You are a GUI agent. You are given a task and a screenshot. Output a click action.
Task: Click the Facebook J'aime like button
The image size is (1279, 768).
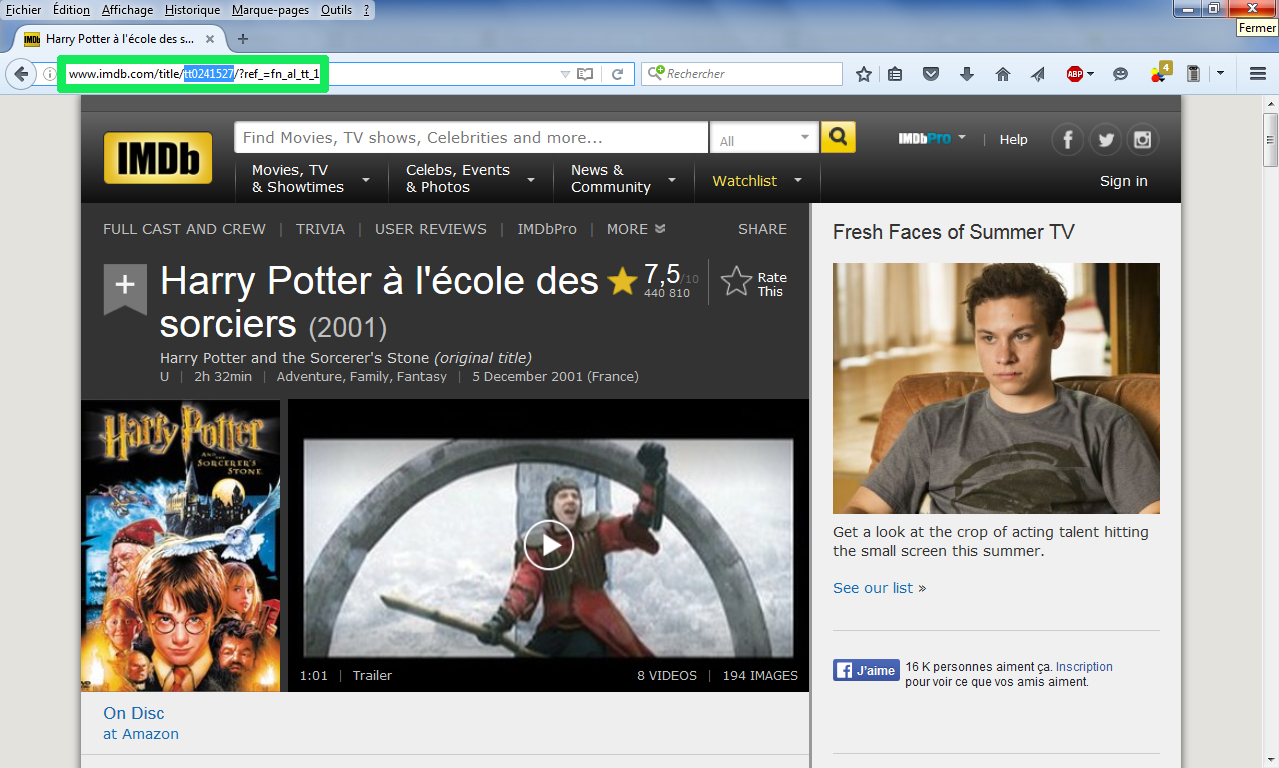point(866,670)
